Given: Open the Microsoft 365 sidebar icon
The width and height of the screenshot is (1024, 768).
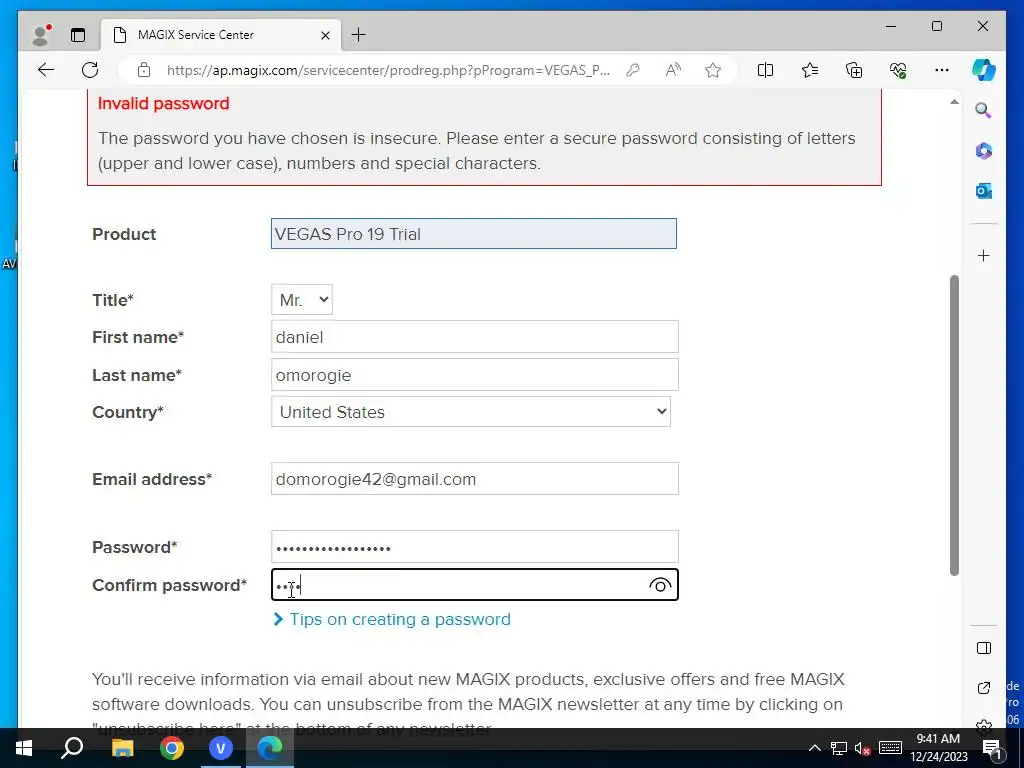Looking at the screenshot, I should (x=984, y=151).
